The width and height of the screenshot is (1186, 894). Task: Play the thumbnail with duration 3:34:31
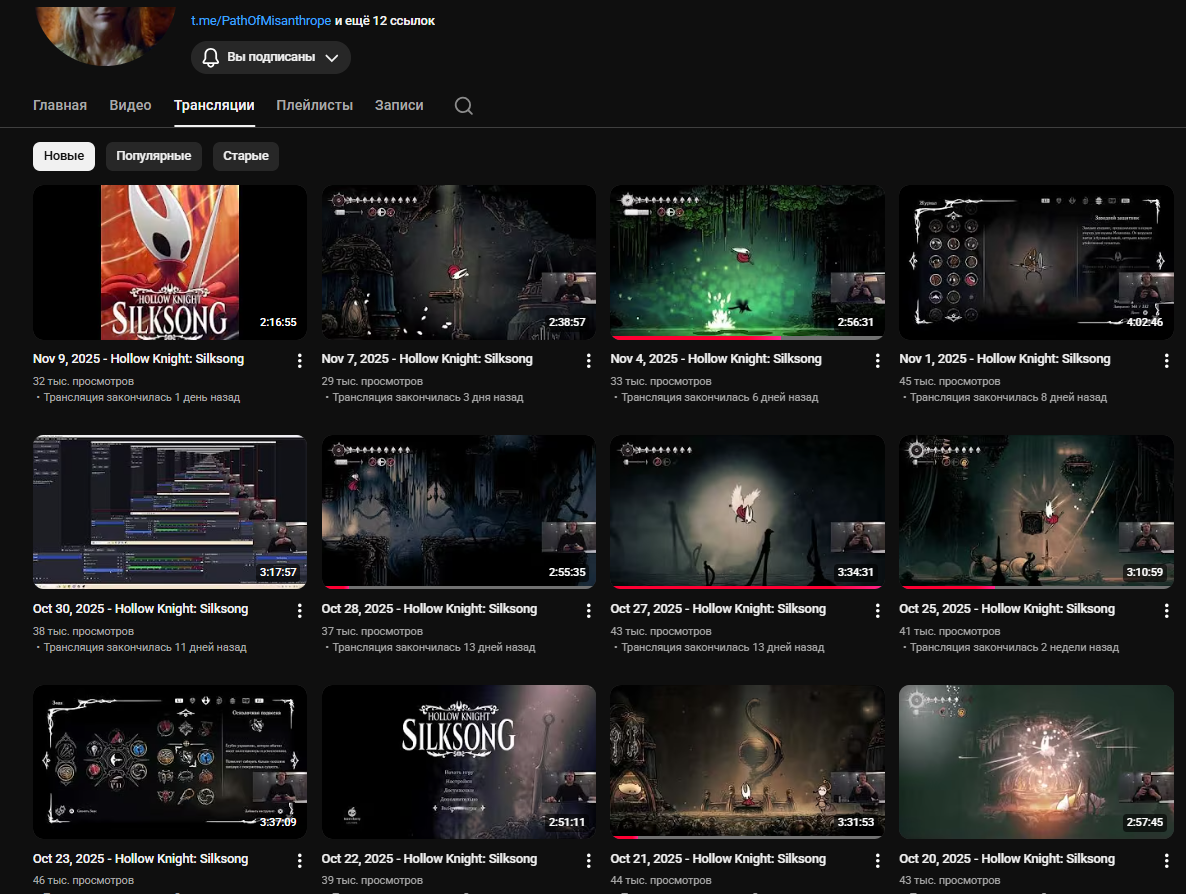click(x=747, y=512)
